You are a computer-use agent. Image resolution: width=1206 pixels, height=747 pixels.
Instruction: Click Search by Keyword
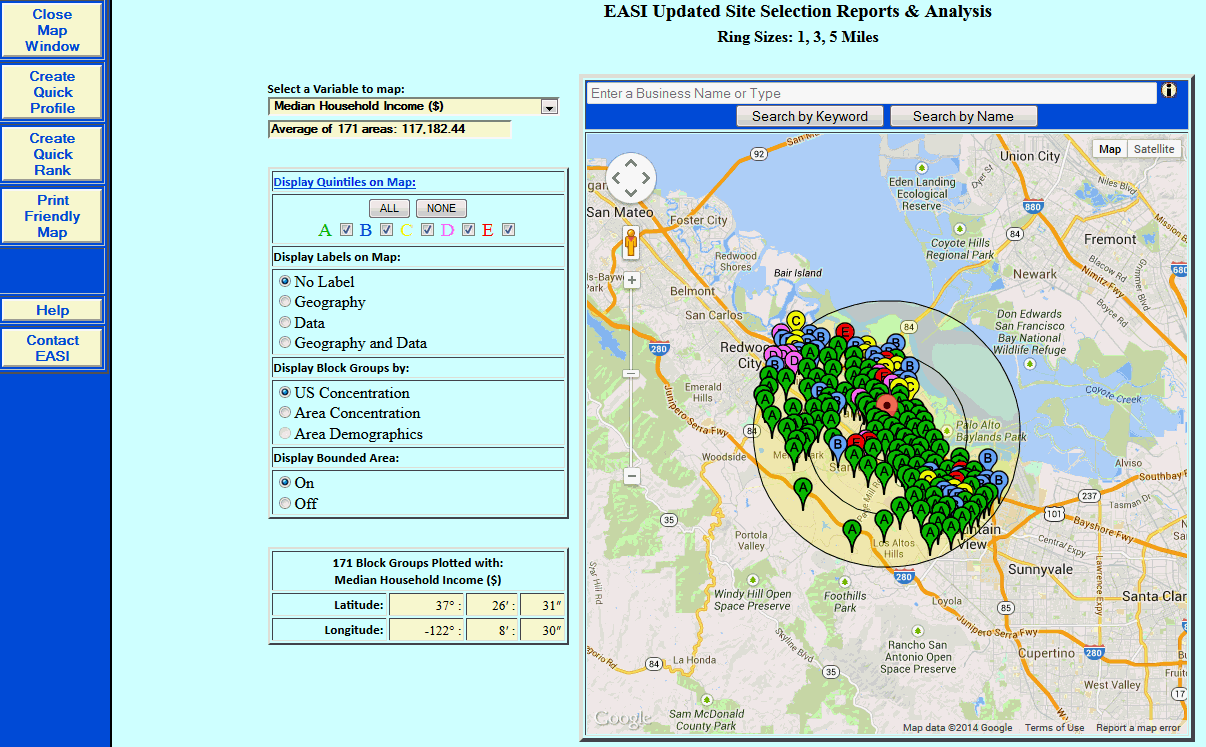(810, 116)
